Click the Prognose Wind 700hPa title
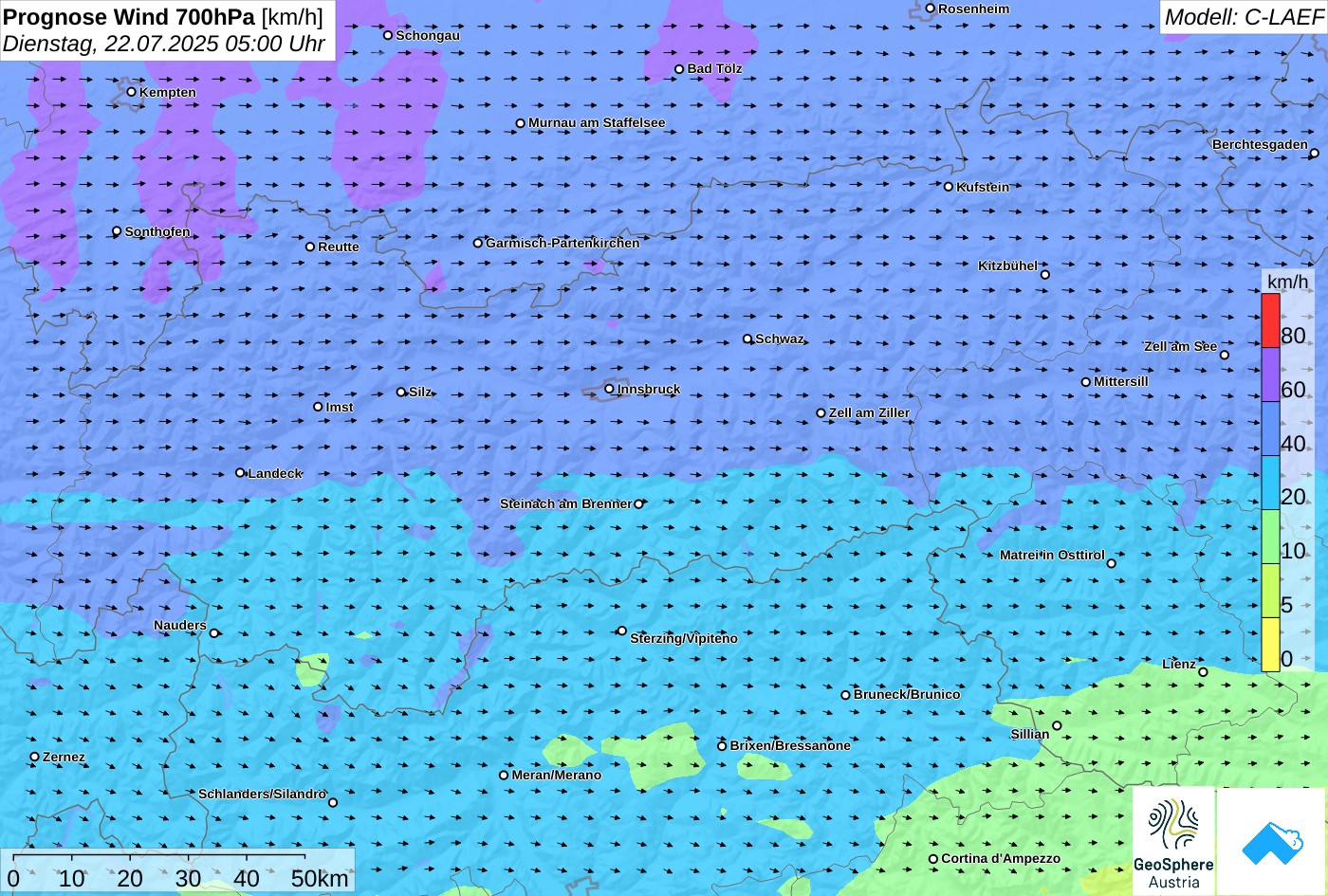Image resolution: width=1328 pixels, height=896 pixels. (x=129, y=16)
